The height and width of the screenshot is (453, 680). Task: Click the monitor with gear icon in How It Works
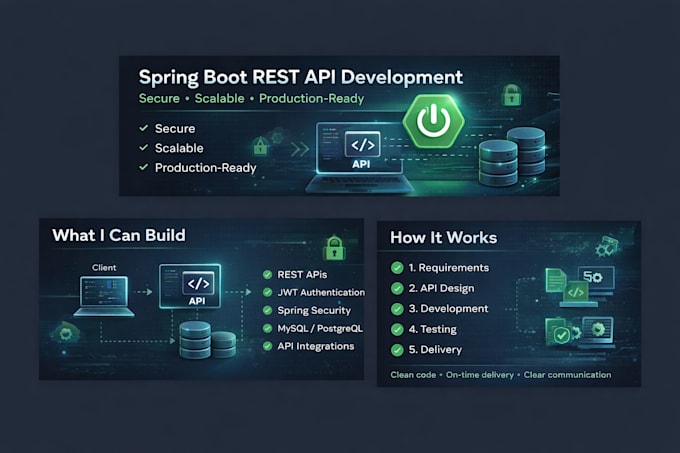click(596, 280)
